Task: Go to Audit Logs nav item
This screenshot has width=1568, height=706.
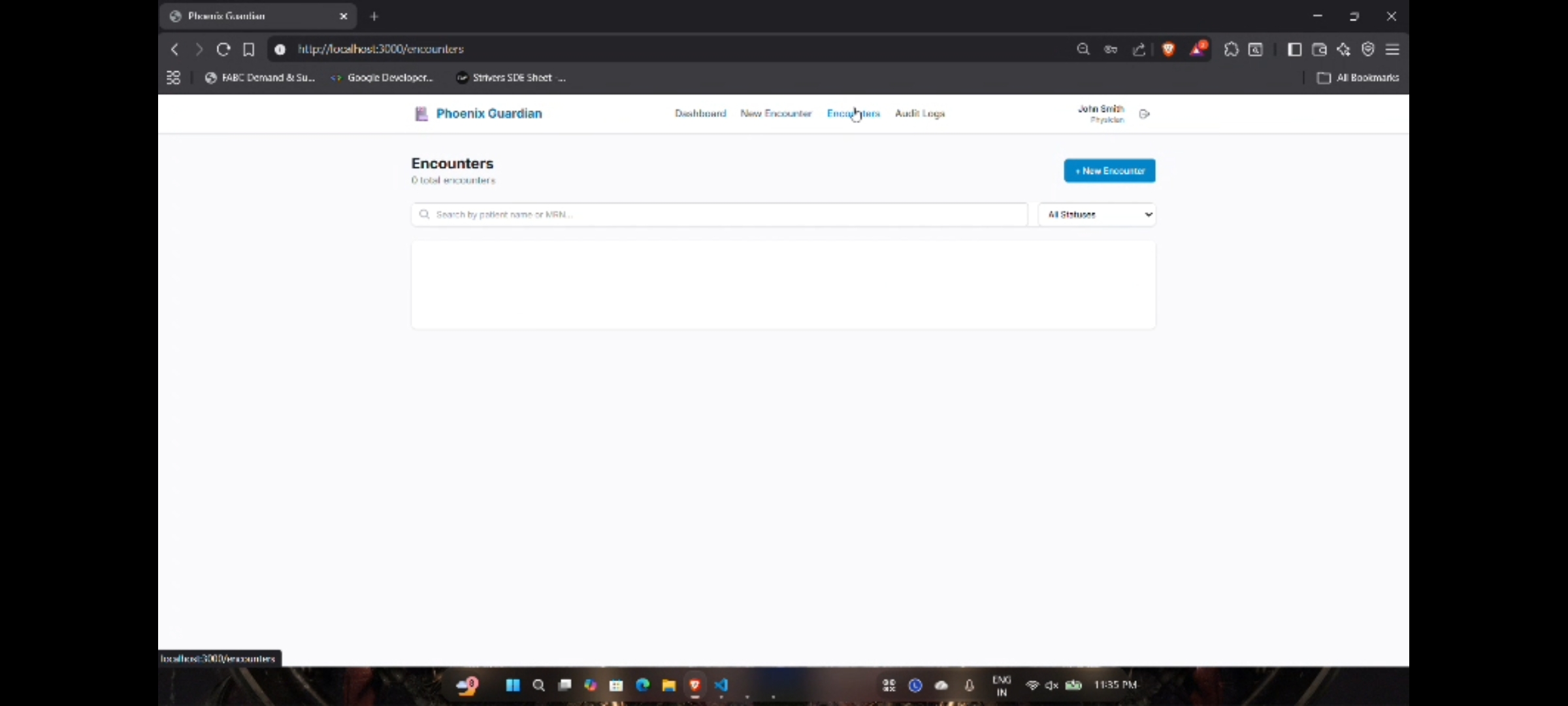Action: 919,113
